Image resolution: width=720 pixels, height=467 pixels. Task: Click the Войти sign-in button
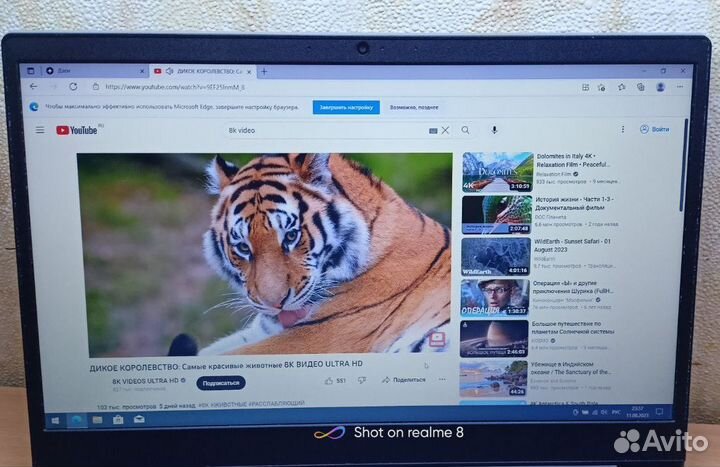pos(655,129)
